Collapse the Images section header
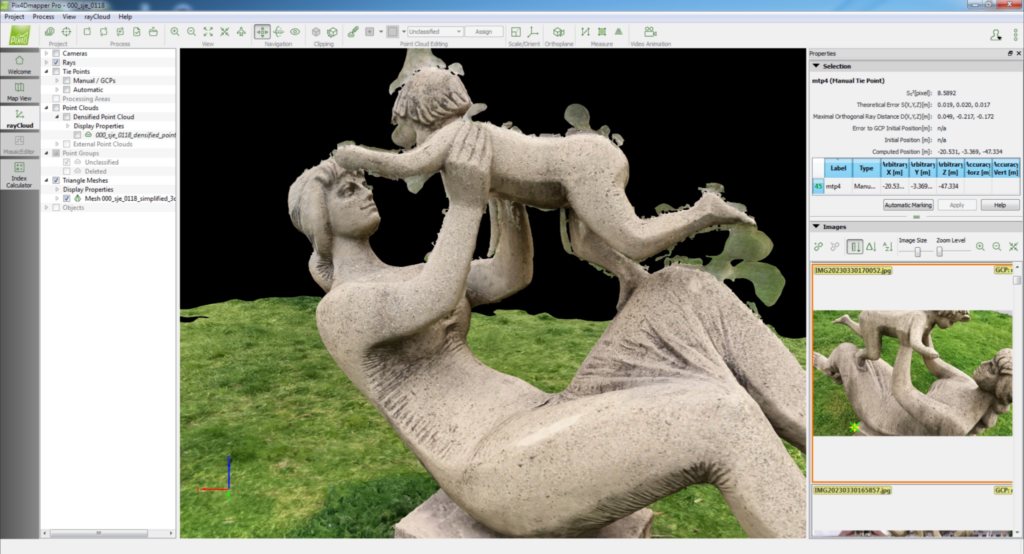Image resolution: width=1024 pixels, height=554 pixels. point(815,226)
